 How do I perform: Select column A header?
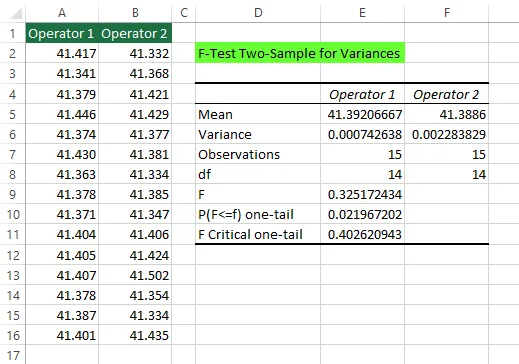(62, 13)
